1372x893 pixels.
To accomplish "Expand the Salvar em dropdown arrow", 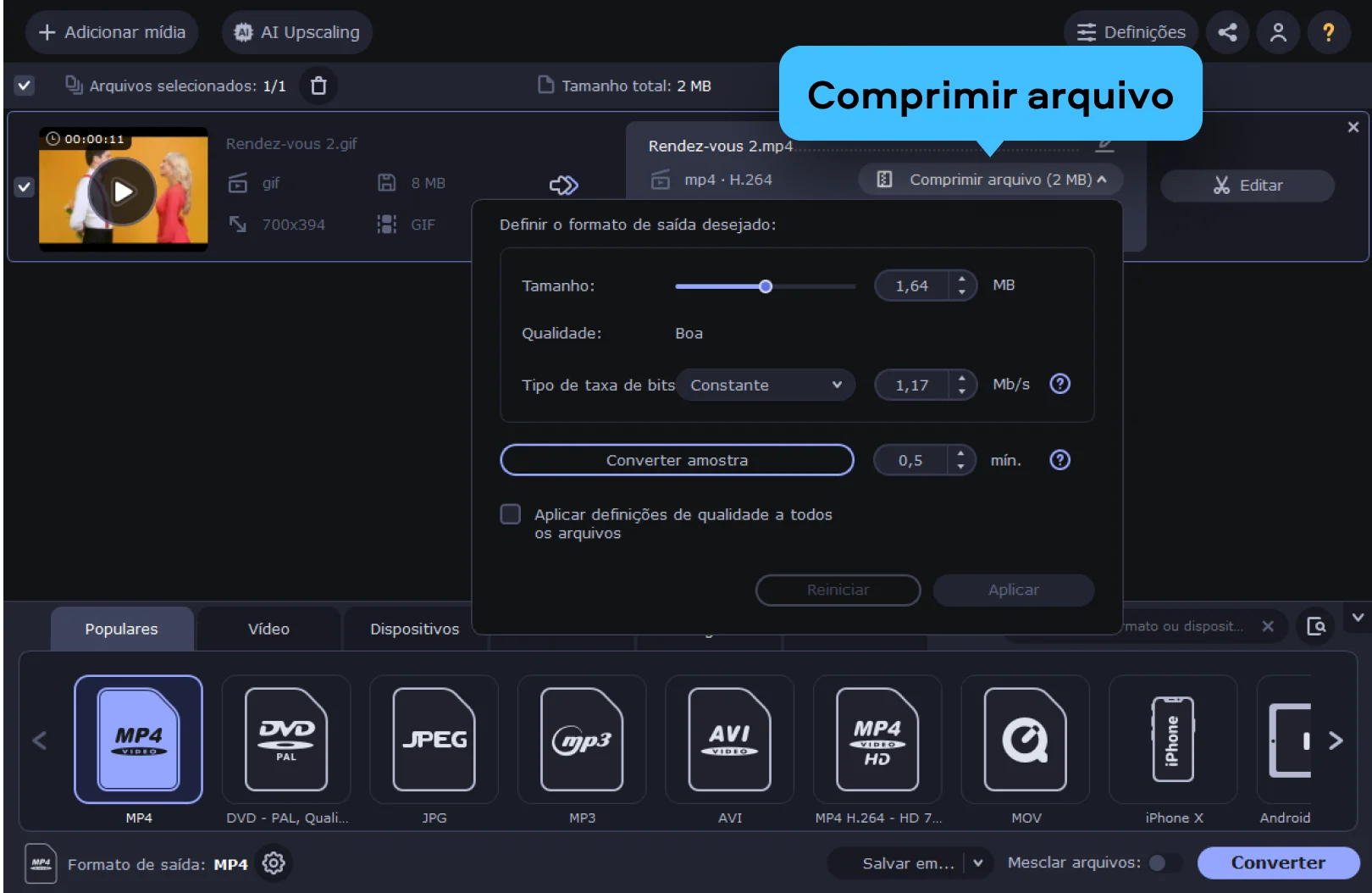I will (x=978, y=862).
